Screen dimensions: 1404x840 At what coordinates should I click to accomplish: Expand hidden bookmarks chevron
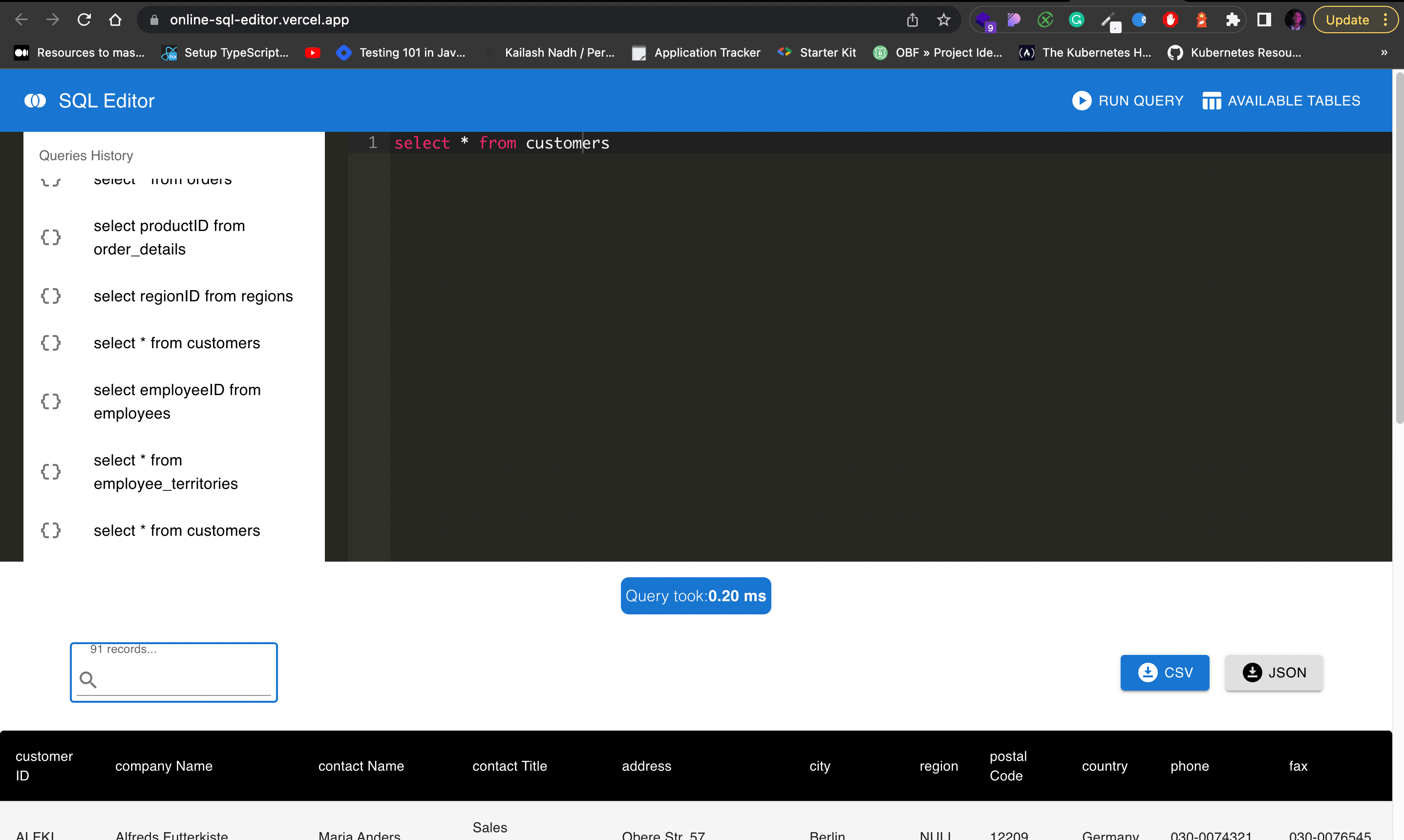coord(1383,53)
